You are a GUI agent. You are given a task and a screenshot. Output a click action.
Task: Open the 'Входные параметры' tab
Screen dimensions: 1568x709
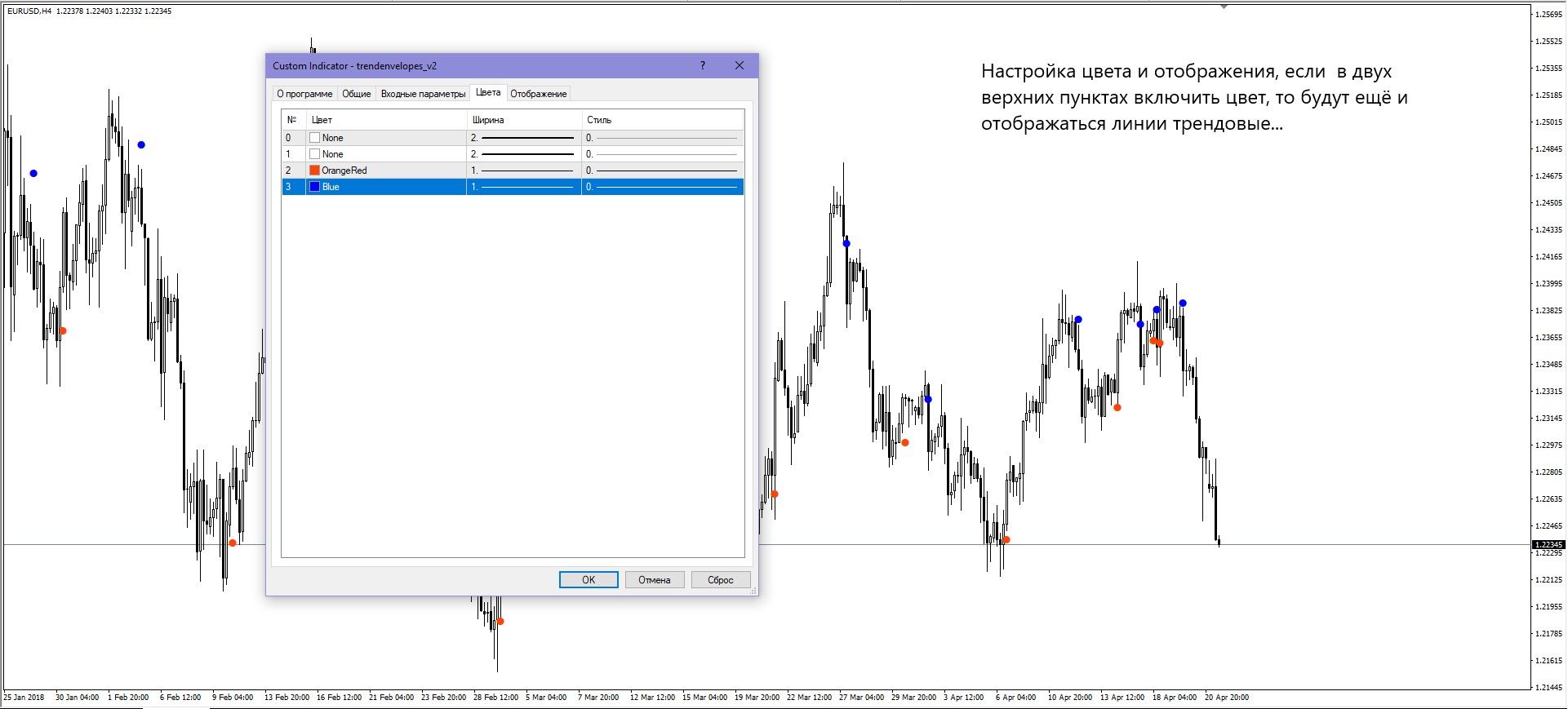[x=423, y=94]
